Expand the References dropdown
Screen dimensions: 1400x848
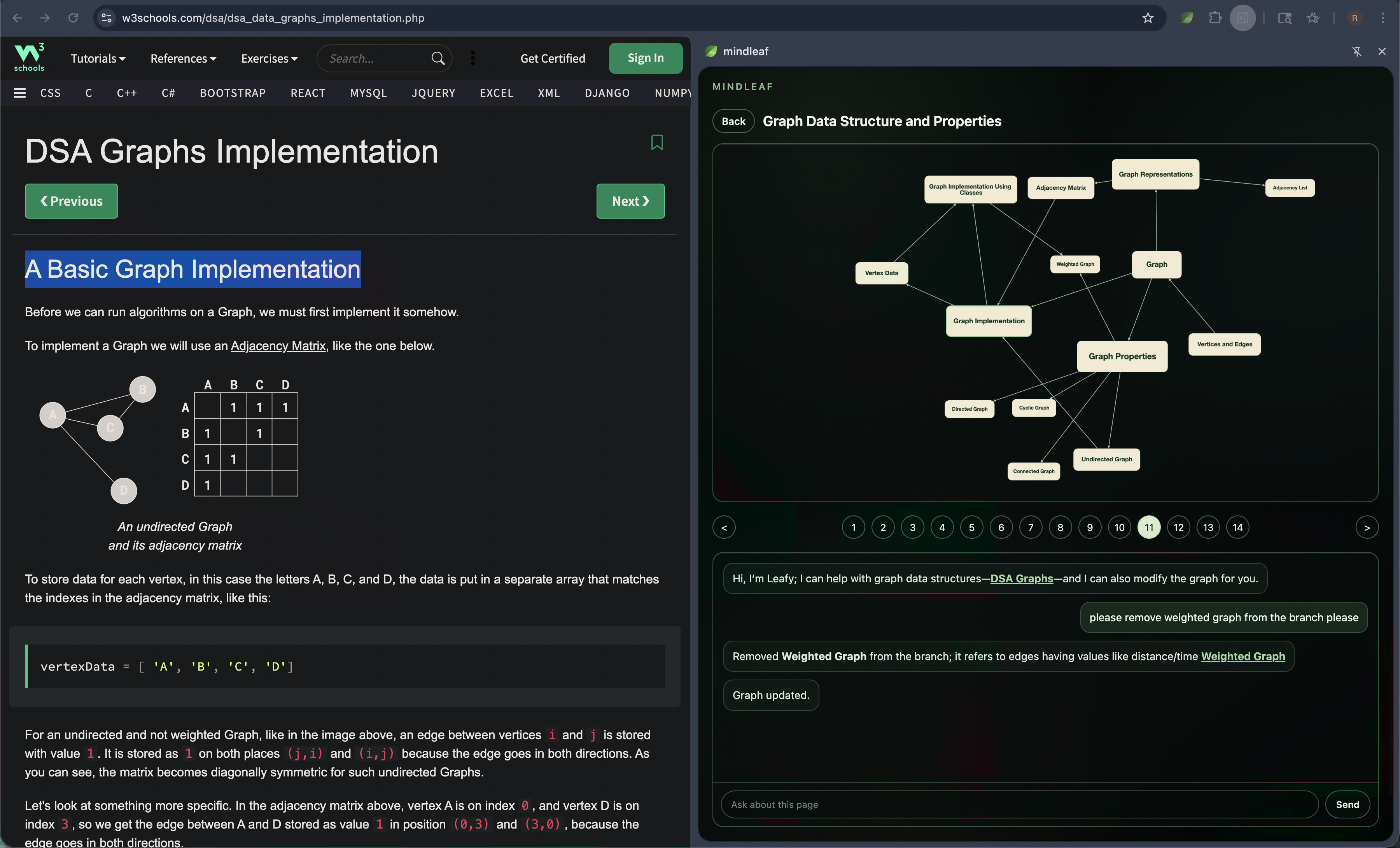pyautogui.click(x=183, y=58)
